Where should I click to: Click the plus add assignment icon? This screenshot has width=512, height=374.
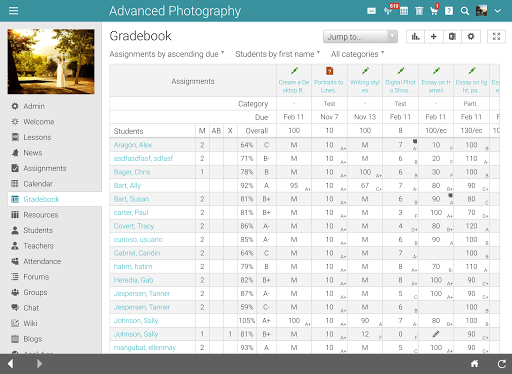(434, 36)
